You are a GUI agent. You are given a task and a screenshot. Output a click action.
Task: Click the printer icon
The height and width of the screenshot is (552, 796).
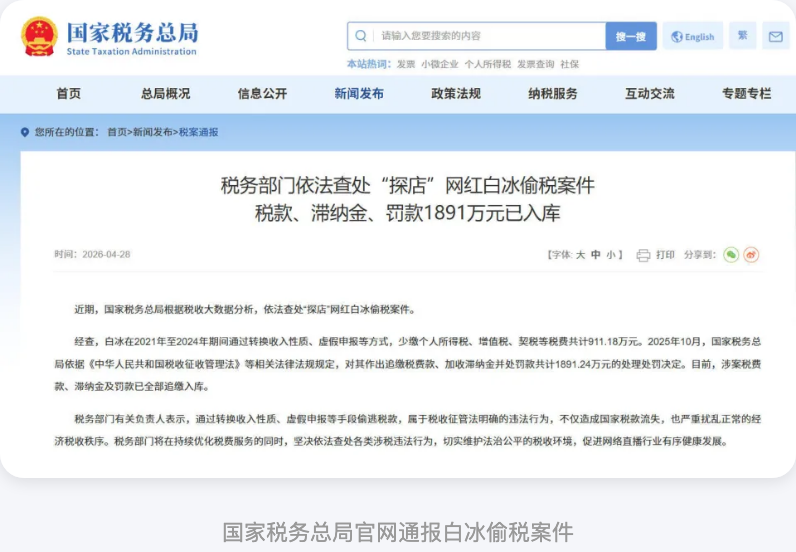[643, 255]
